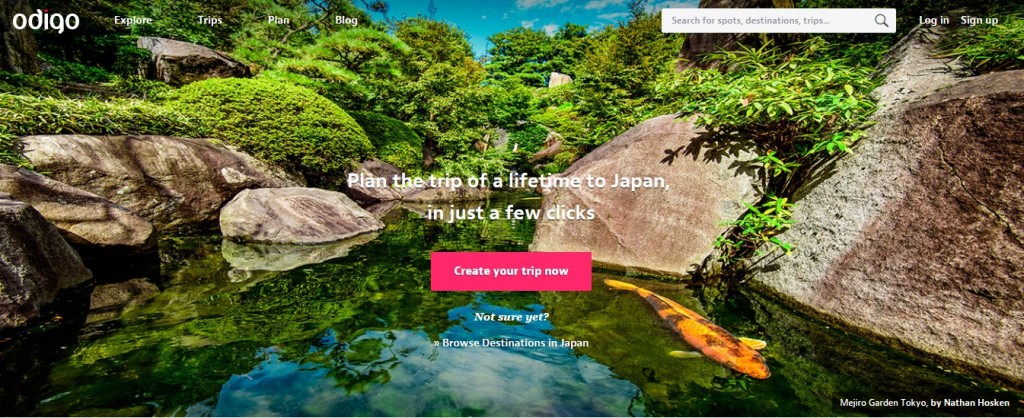
Task: Click the Nathan Hosken photo credit
Action: [x=978, y=403]
